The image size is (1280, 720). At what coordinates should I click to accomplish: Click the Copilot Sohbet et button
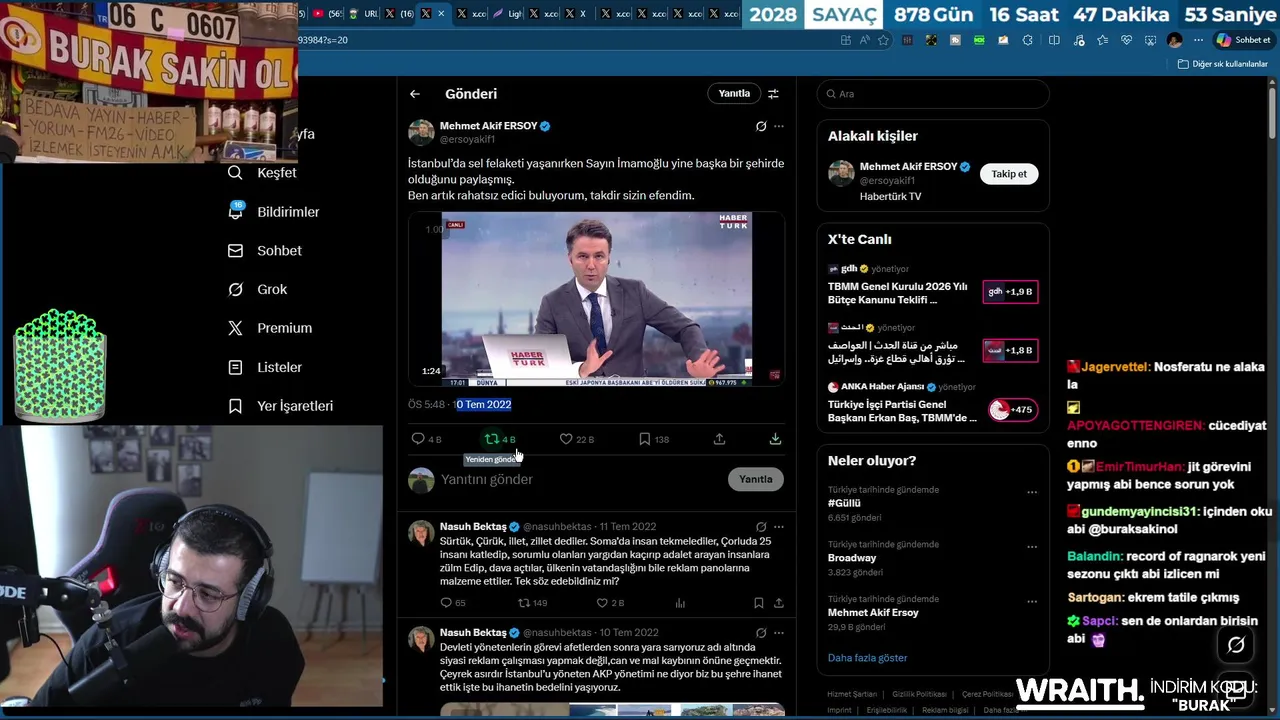coord(1243,40)
